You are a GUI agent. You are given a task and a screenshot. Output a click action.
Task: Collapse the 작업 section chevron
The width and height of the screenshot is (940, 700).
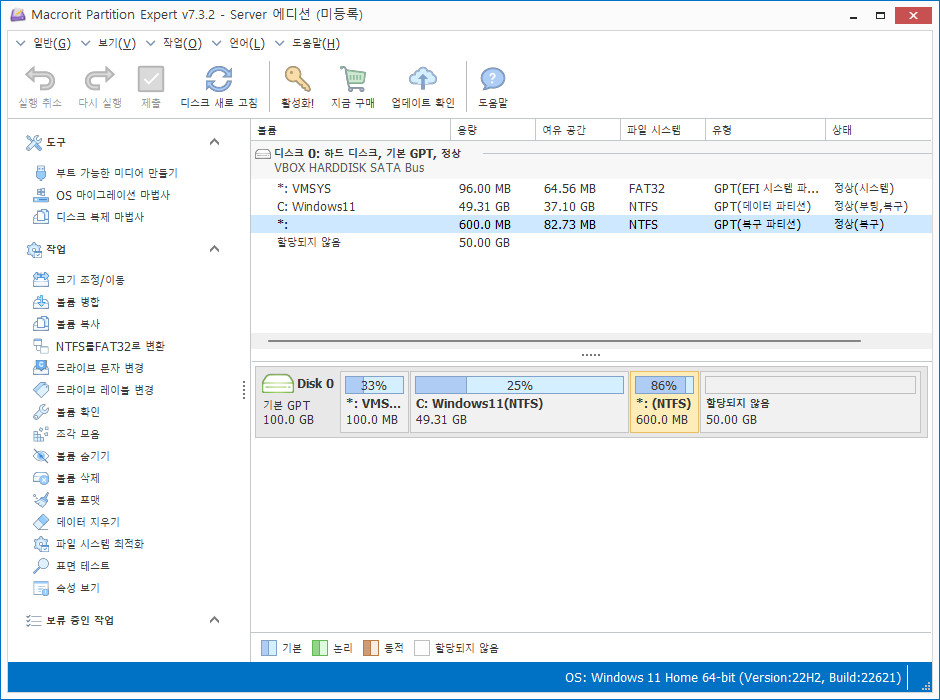[x=214, y=249]
